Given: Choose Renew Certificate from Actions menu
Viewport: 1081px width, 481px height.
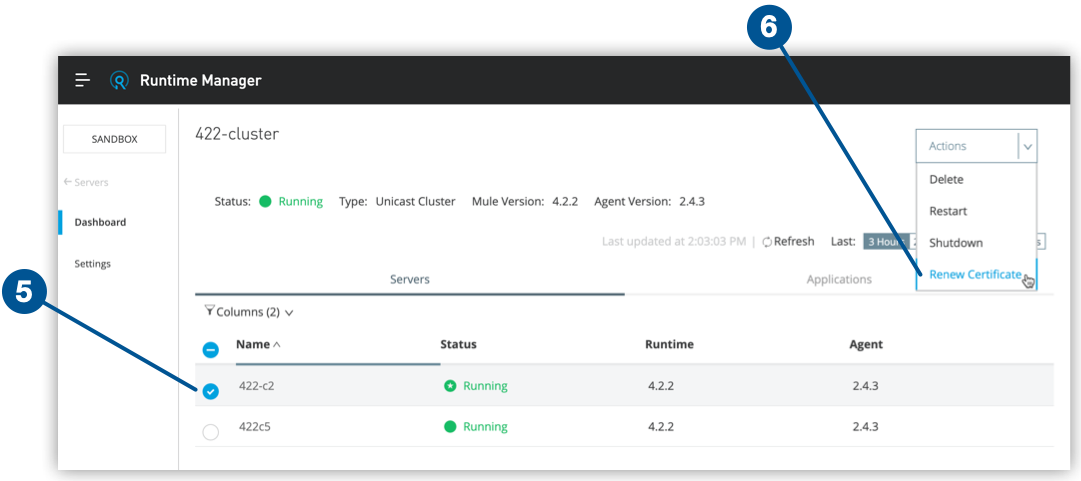Looking at the screenshot, I should (x=974, y=275).
